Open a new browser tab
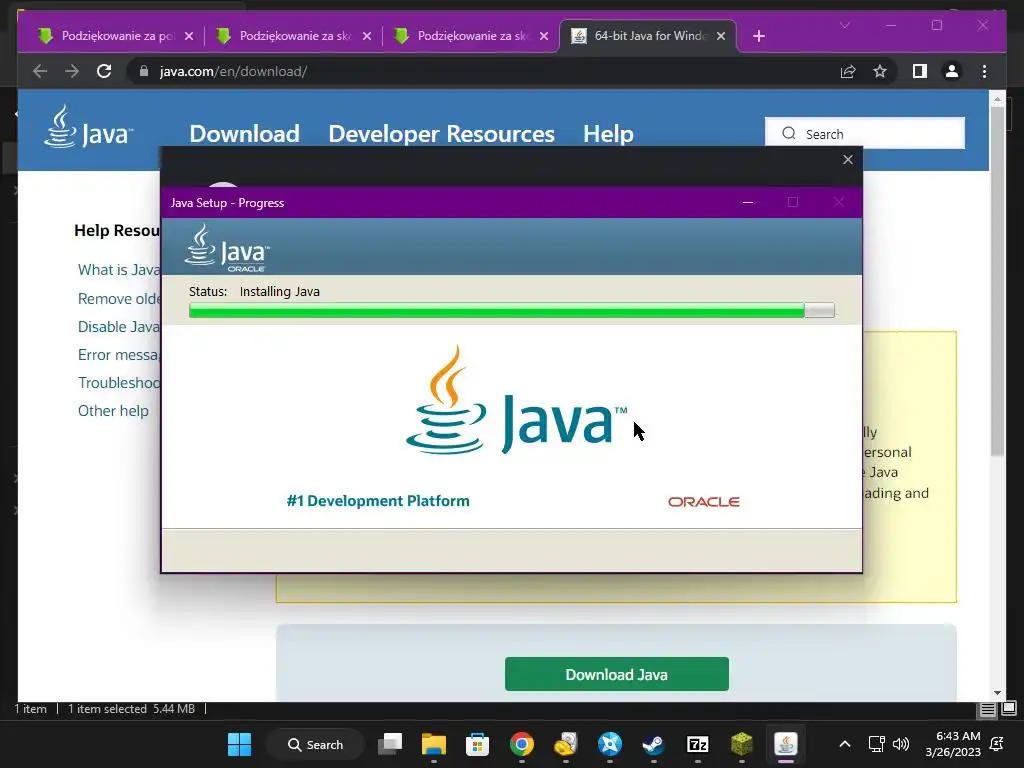The image size is (1024, 768). [x=758, y=36]
